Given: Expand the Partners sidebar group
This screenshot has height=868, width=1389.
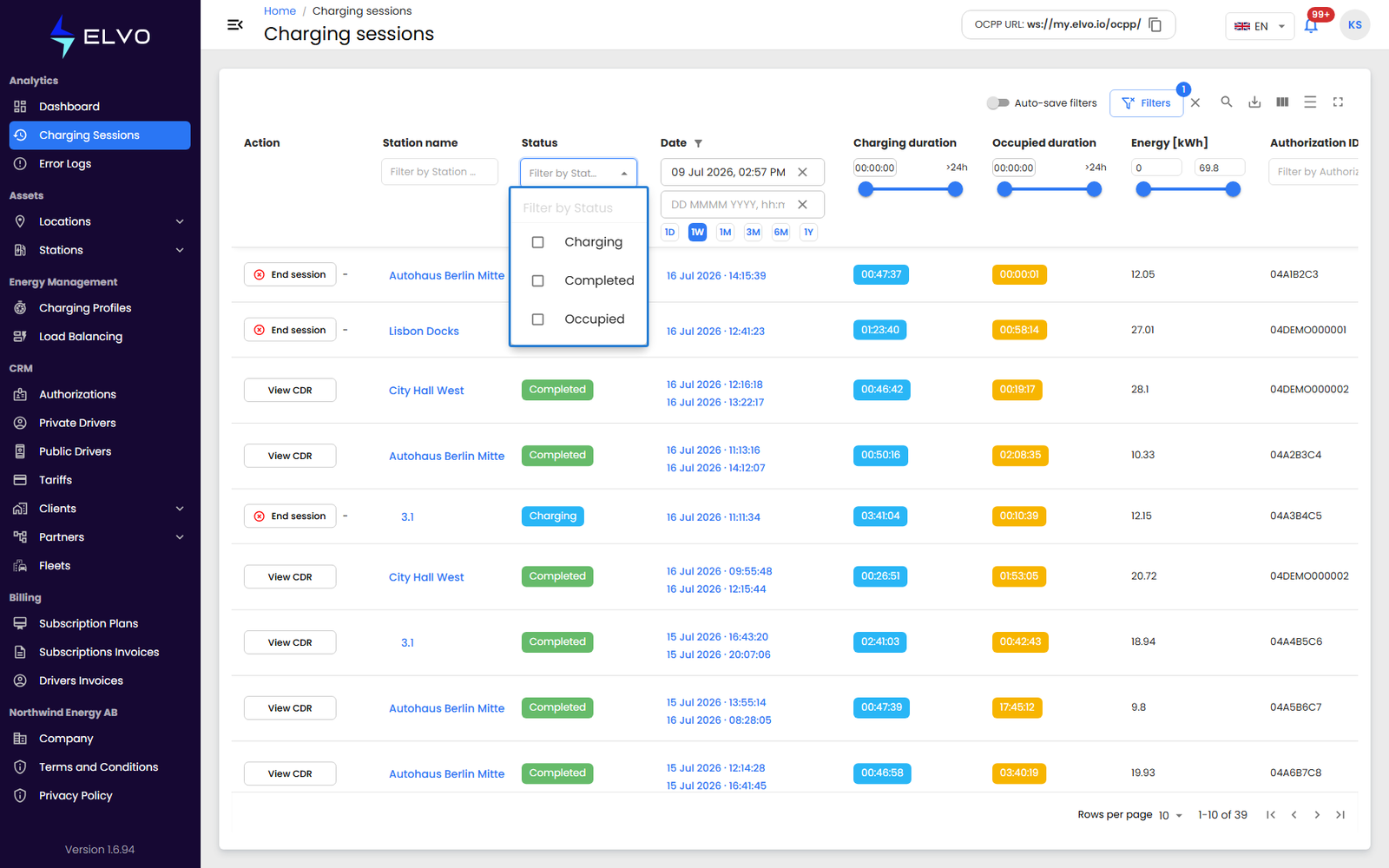Looking at the screenshot, I should click(x=100, y=537).
